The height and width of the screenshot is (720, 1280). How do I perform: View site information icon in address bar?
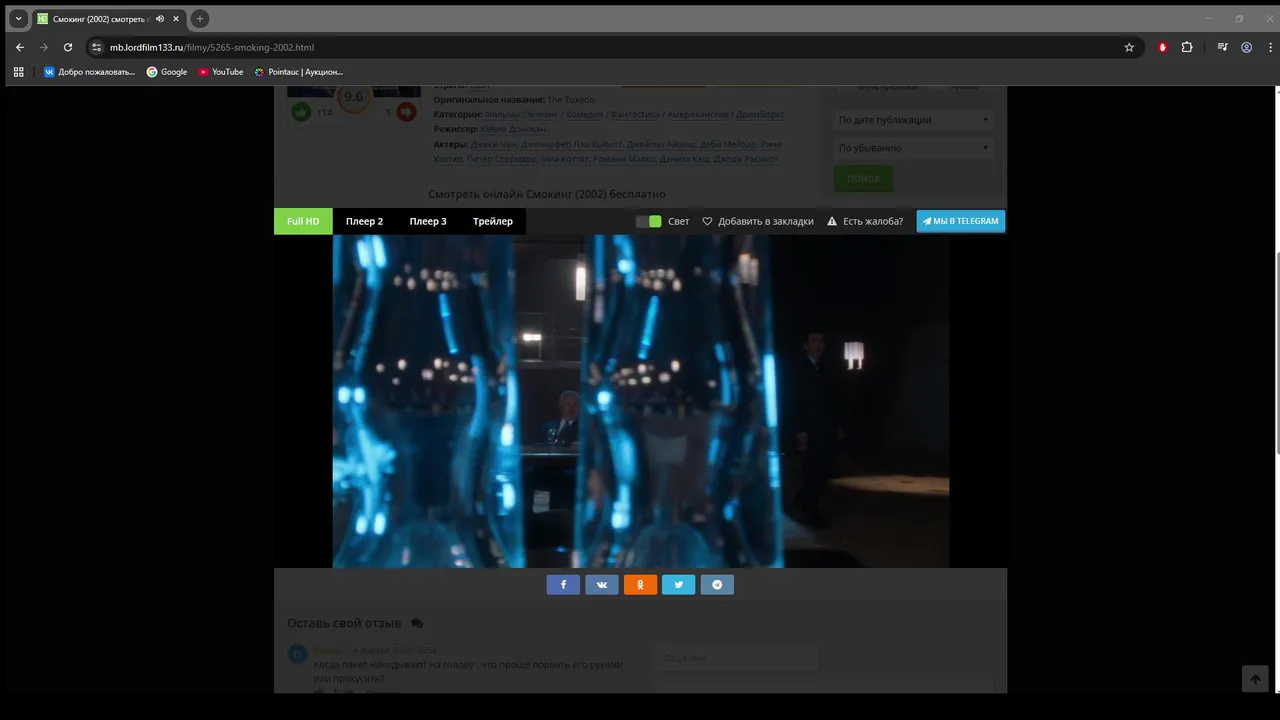point(96,47)
